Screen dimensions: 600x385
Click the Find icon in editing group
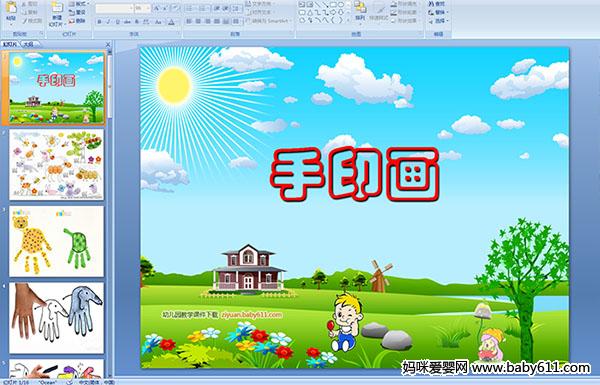(437, 4)
